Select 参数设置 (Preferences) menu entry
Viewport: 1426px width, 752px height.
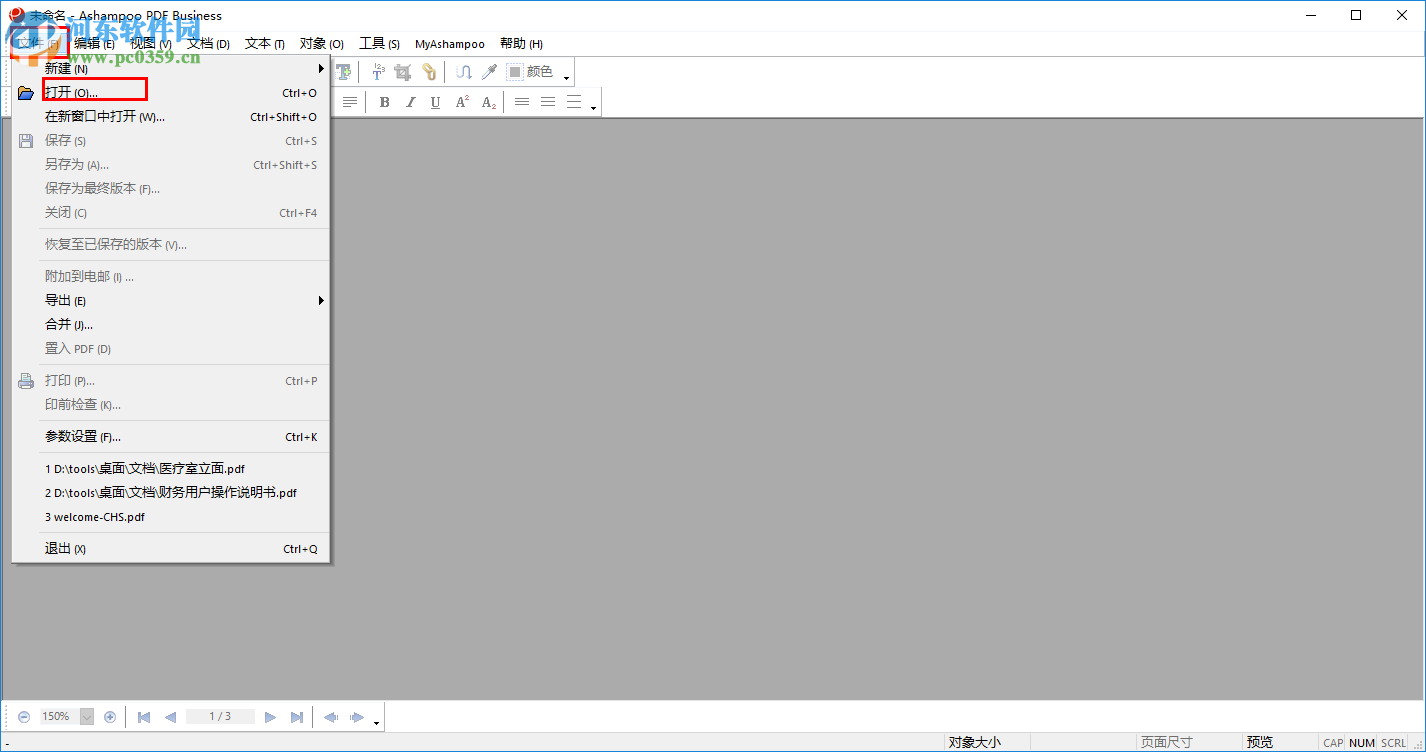coord(83,437)
